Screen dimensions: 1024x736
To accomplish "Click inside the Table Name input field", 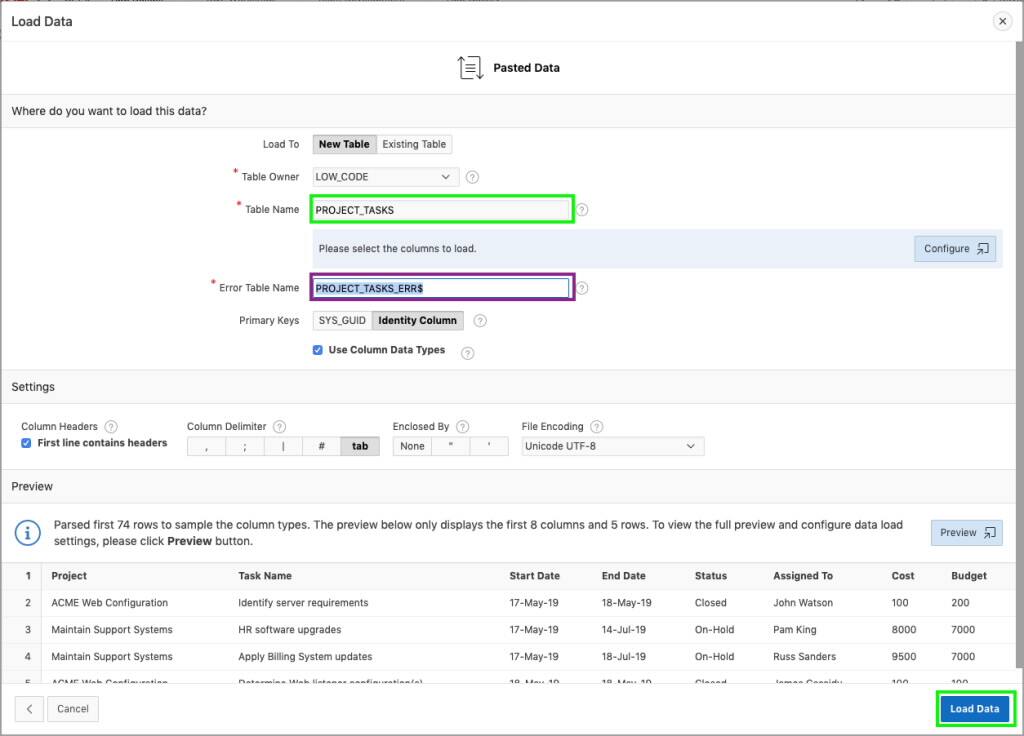I will tap(441, 209).
